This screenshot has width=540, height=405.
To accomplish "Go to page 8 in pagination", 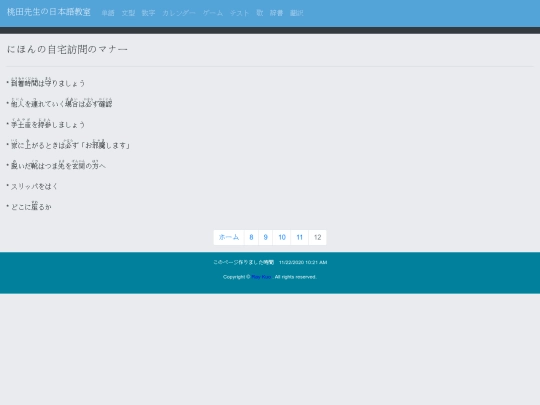I will tap(251, 237).
